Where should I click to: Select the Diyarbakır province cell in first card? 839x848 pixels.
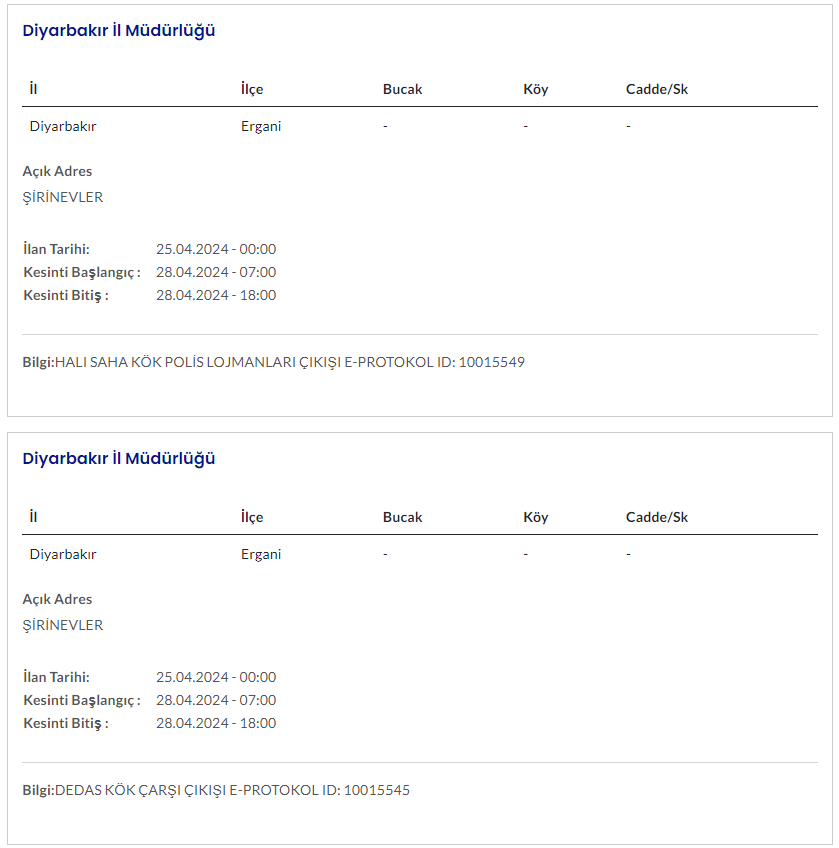[x=63, y=126]
